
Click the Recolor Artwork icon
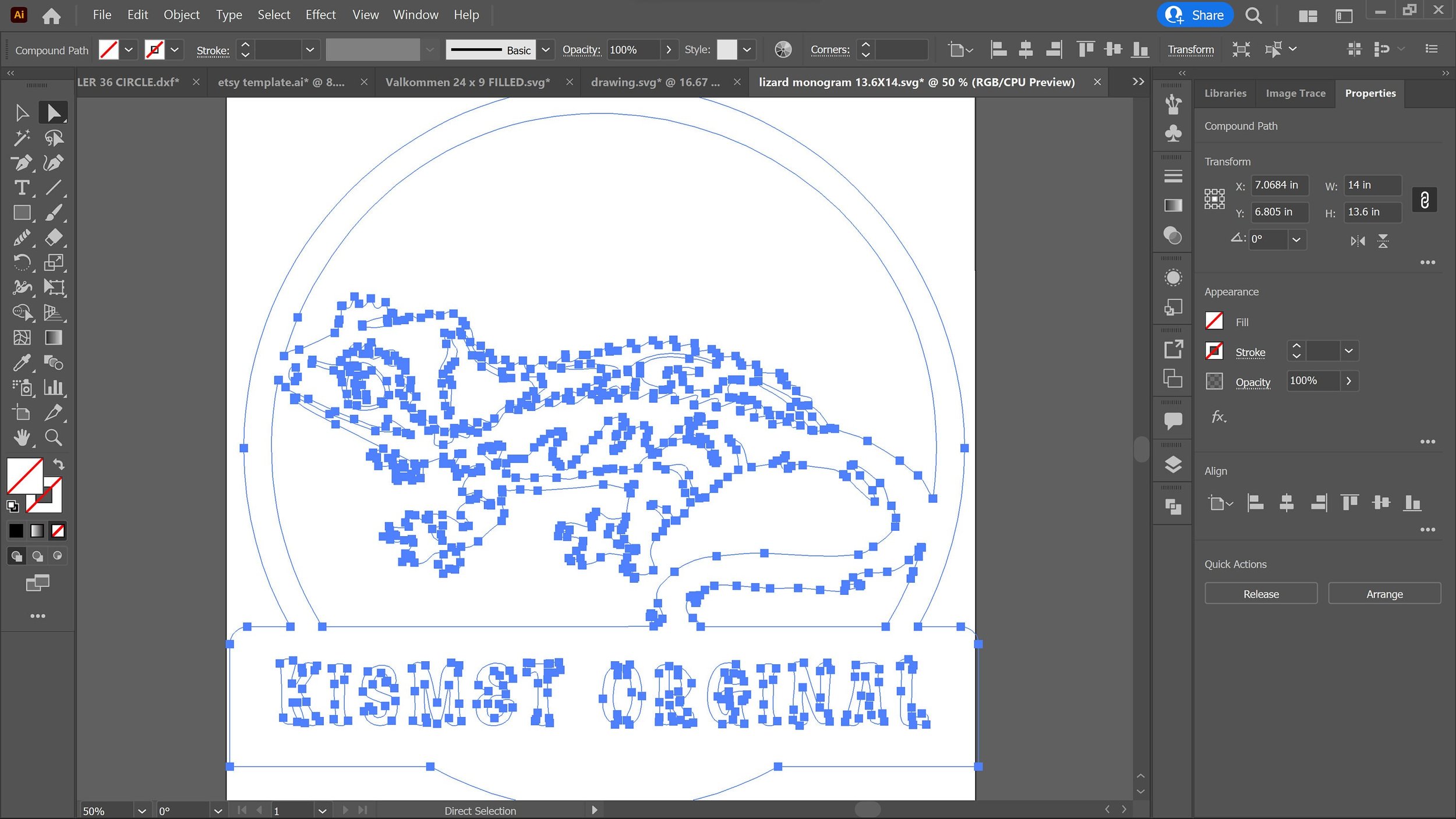click(x=783, y=49)
